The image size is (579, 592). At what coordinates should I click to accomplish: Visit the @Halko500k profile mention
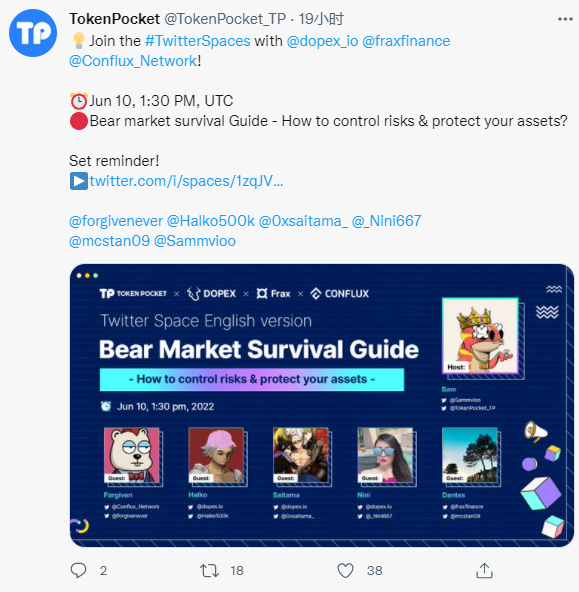pyautogui.click(x=211, y=221)
